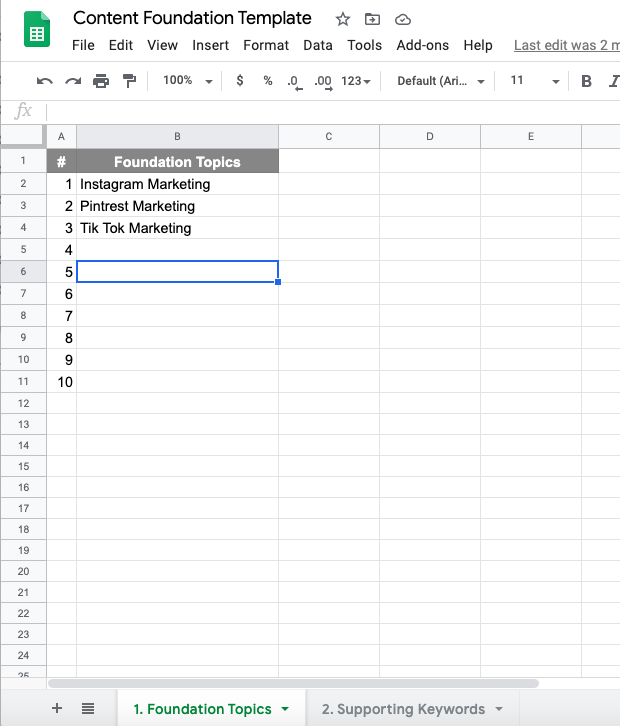Open the Insert menu
The width and height of the screenshot is (620, 726).
tap(211, 45)
